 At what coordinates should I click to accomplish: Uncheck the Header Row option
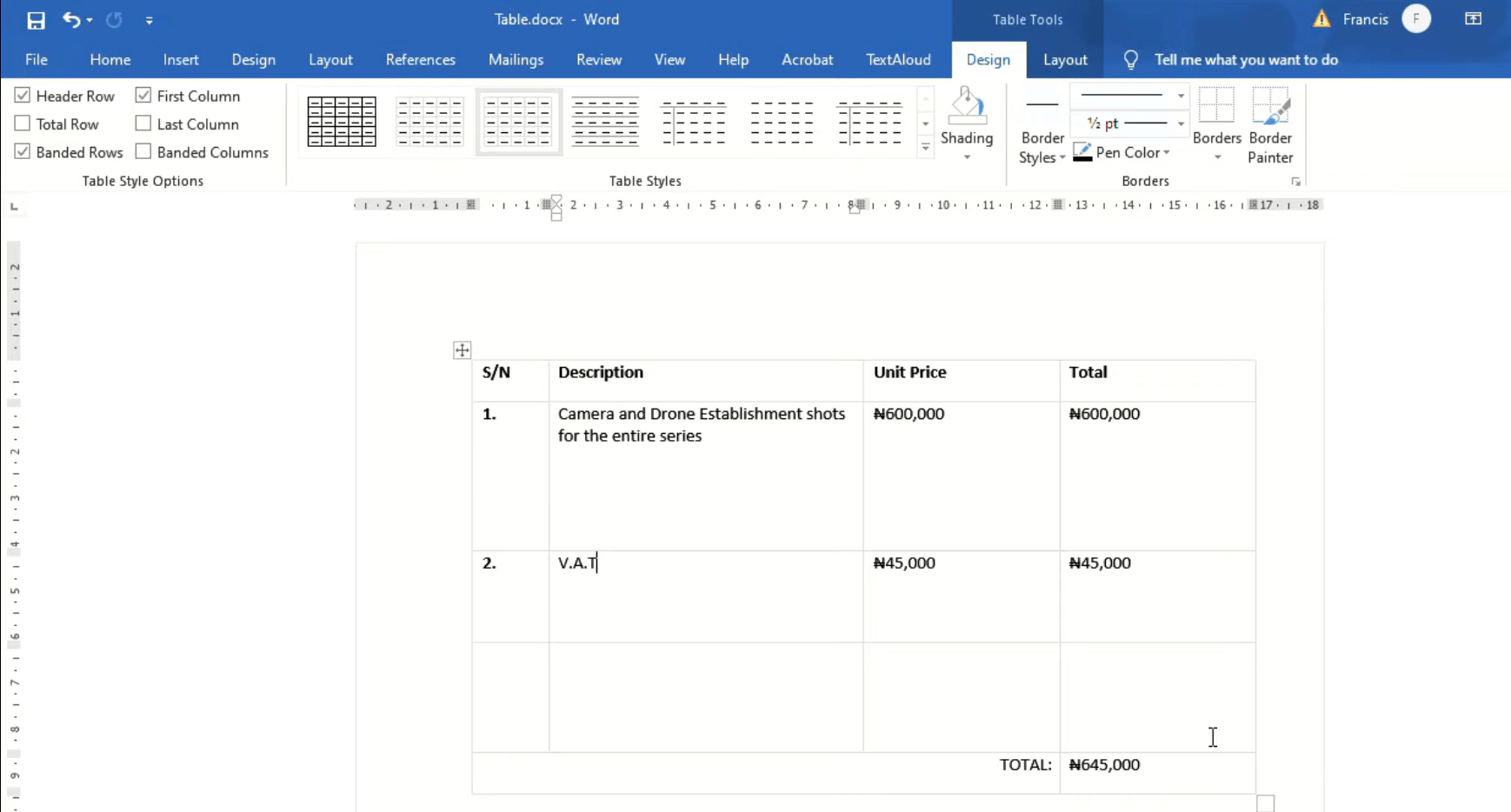click(23, 95)
